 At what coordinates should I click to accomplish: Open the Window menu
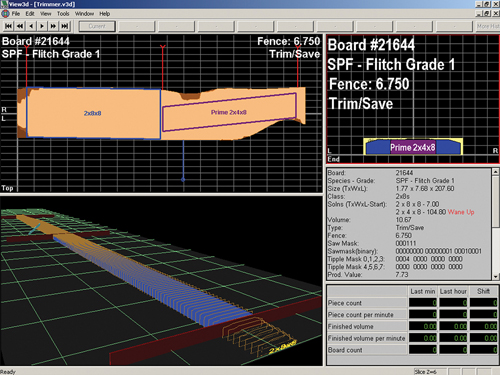click(x=84, y=14)
